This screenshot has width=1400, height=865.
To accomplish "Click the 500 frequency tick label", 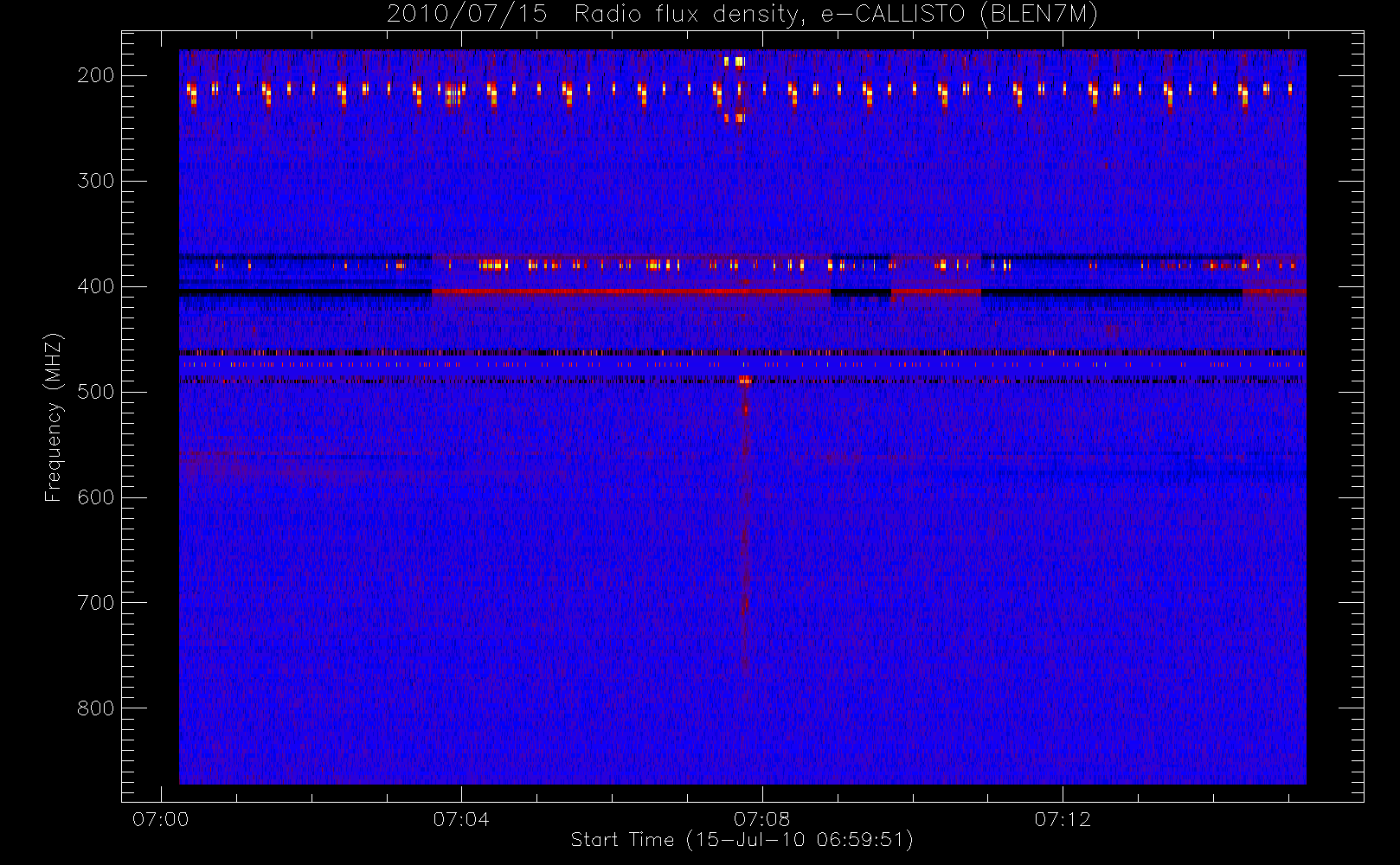I will pos(96,392).
